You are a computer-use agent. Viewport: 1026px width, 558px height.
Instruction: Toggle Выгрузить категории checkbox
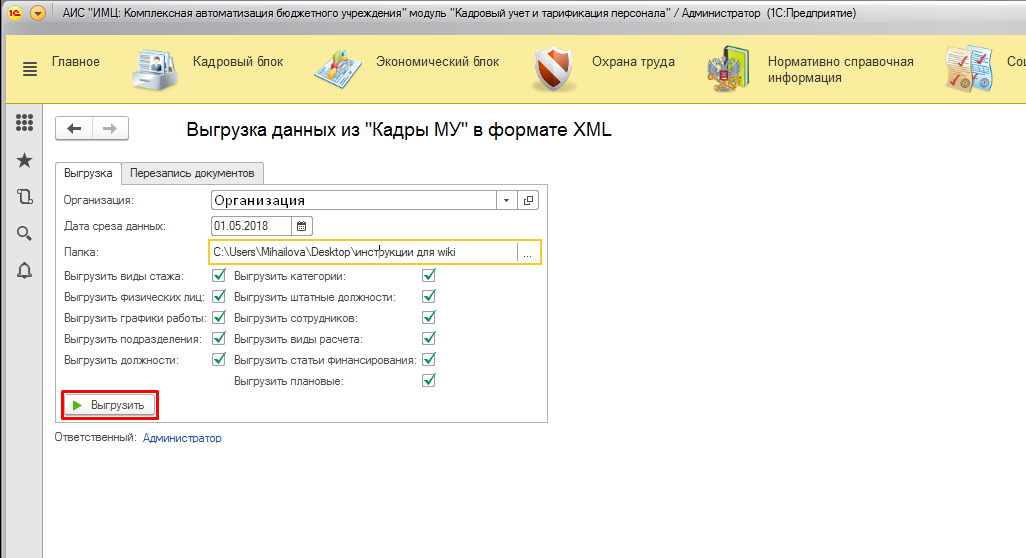pyautogui.click(x=429, y=276)
